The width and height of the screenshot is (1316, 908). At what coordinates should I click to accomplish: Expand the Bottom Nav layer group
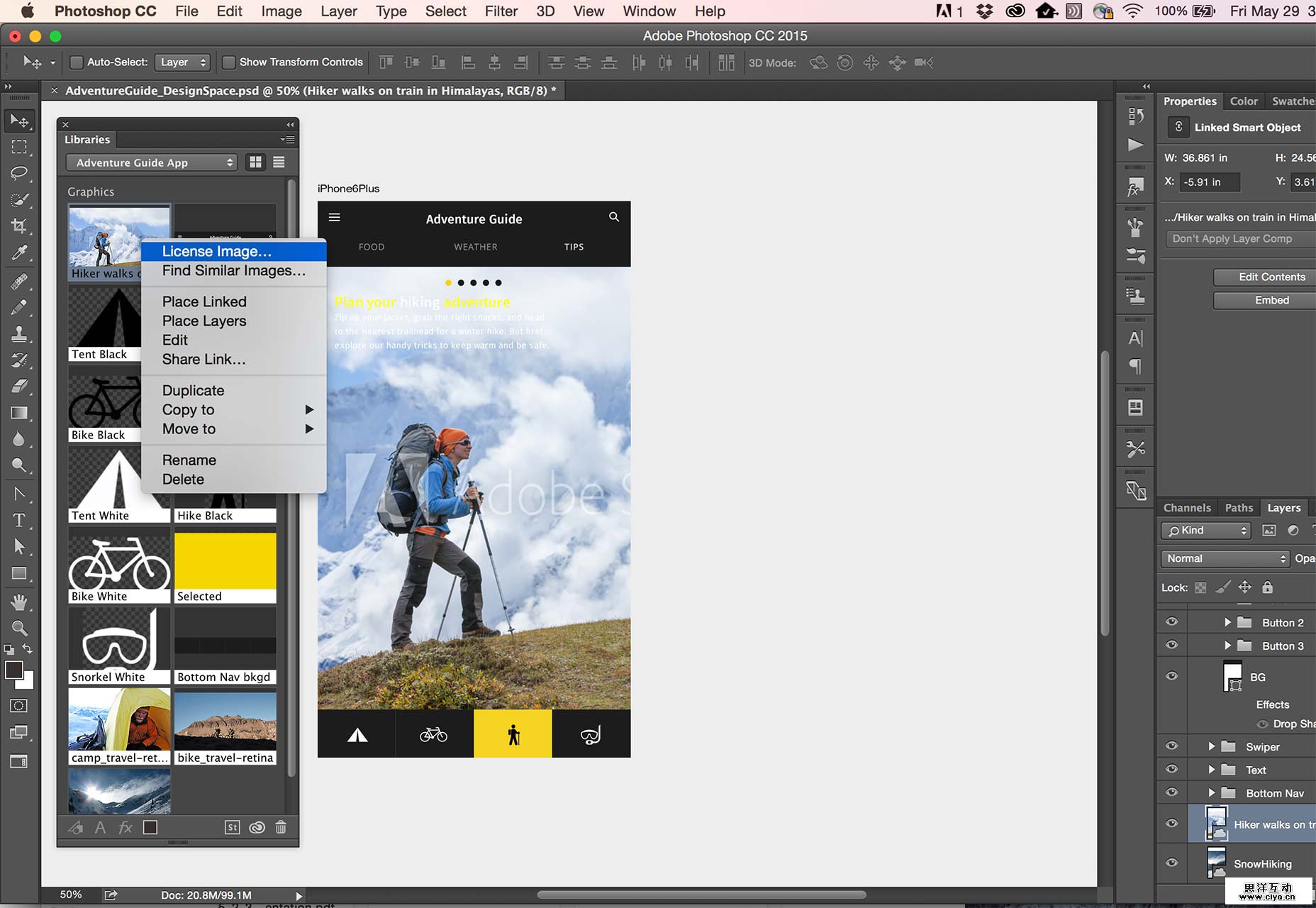click(1212, 793)
